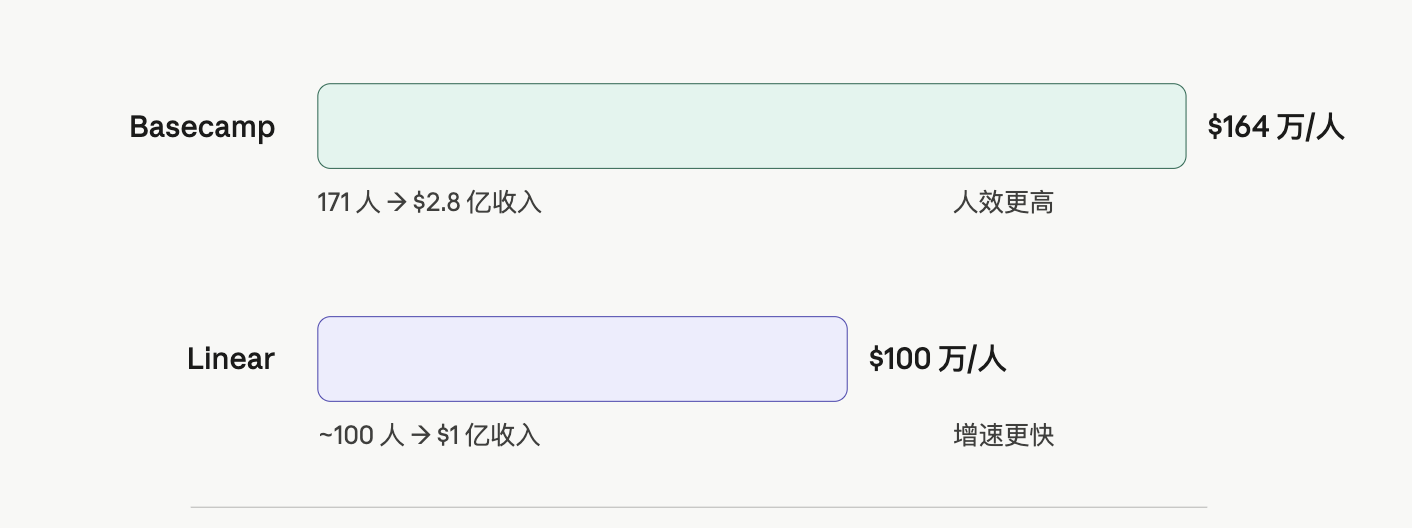Click the arrow after ~100 人
This screenshot has width=1412, height=528.
pyautogui.click(x=421, y=435)
